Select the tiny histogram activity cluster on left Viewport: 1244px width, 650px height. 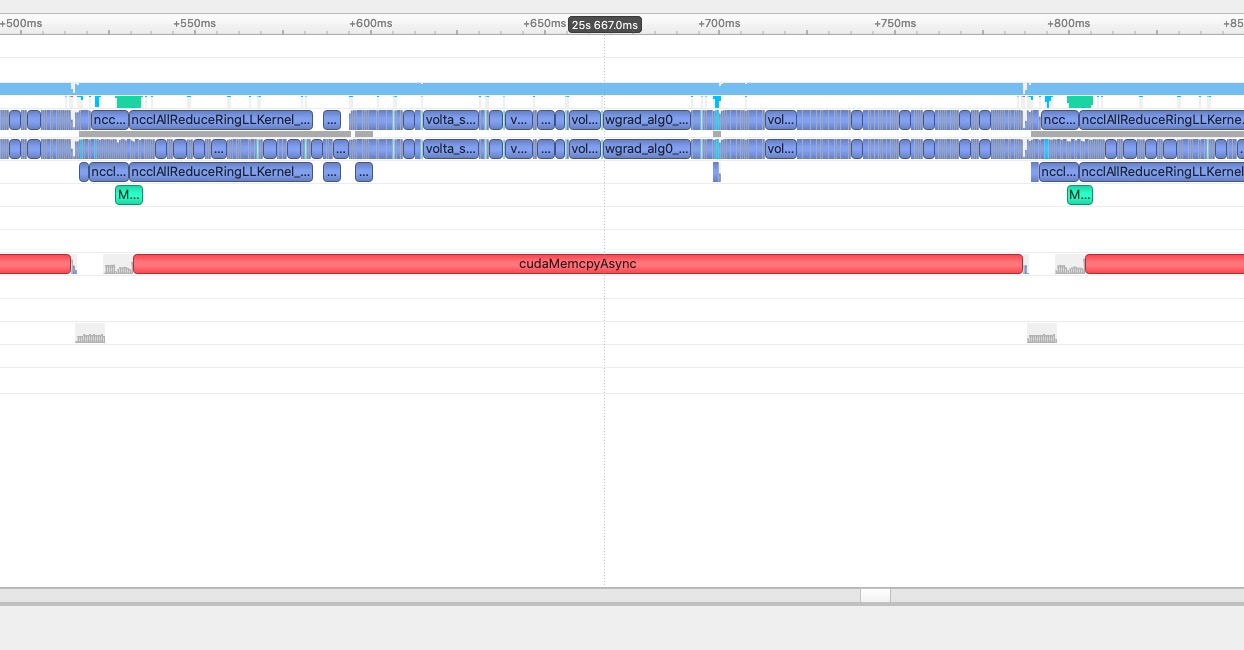pos(90,334)
